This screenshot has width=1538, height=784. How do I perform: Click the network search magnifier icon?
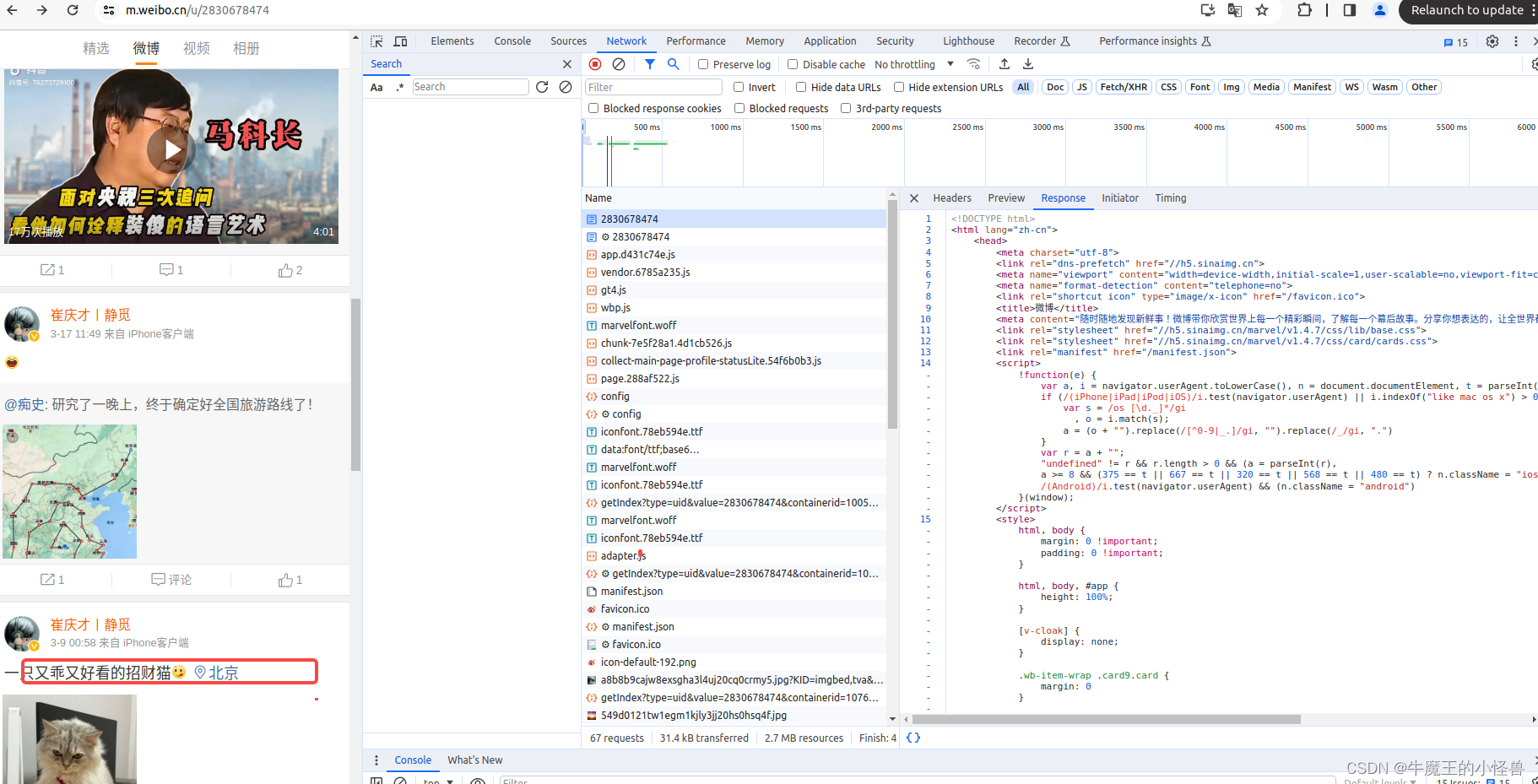tap(674, 64)
